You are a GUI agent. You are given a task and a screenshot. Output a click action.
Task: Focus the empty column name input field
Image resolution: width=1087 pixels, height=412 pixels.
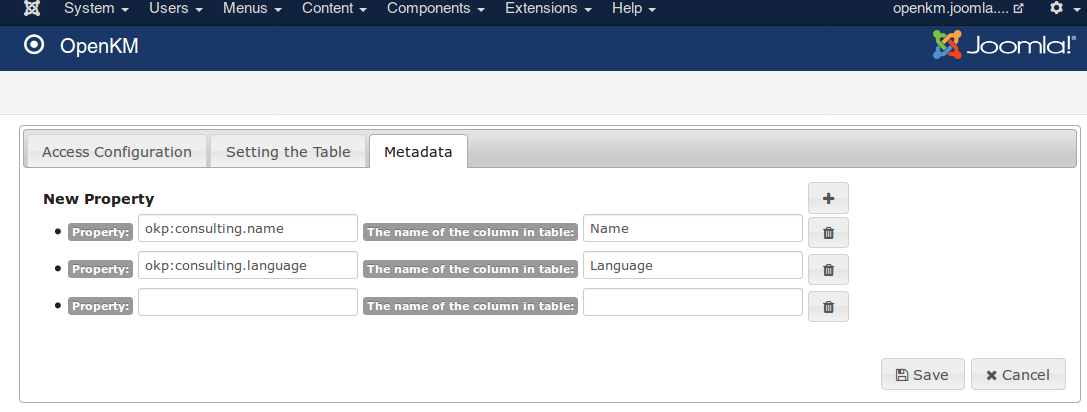tap(693, 302)
